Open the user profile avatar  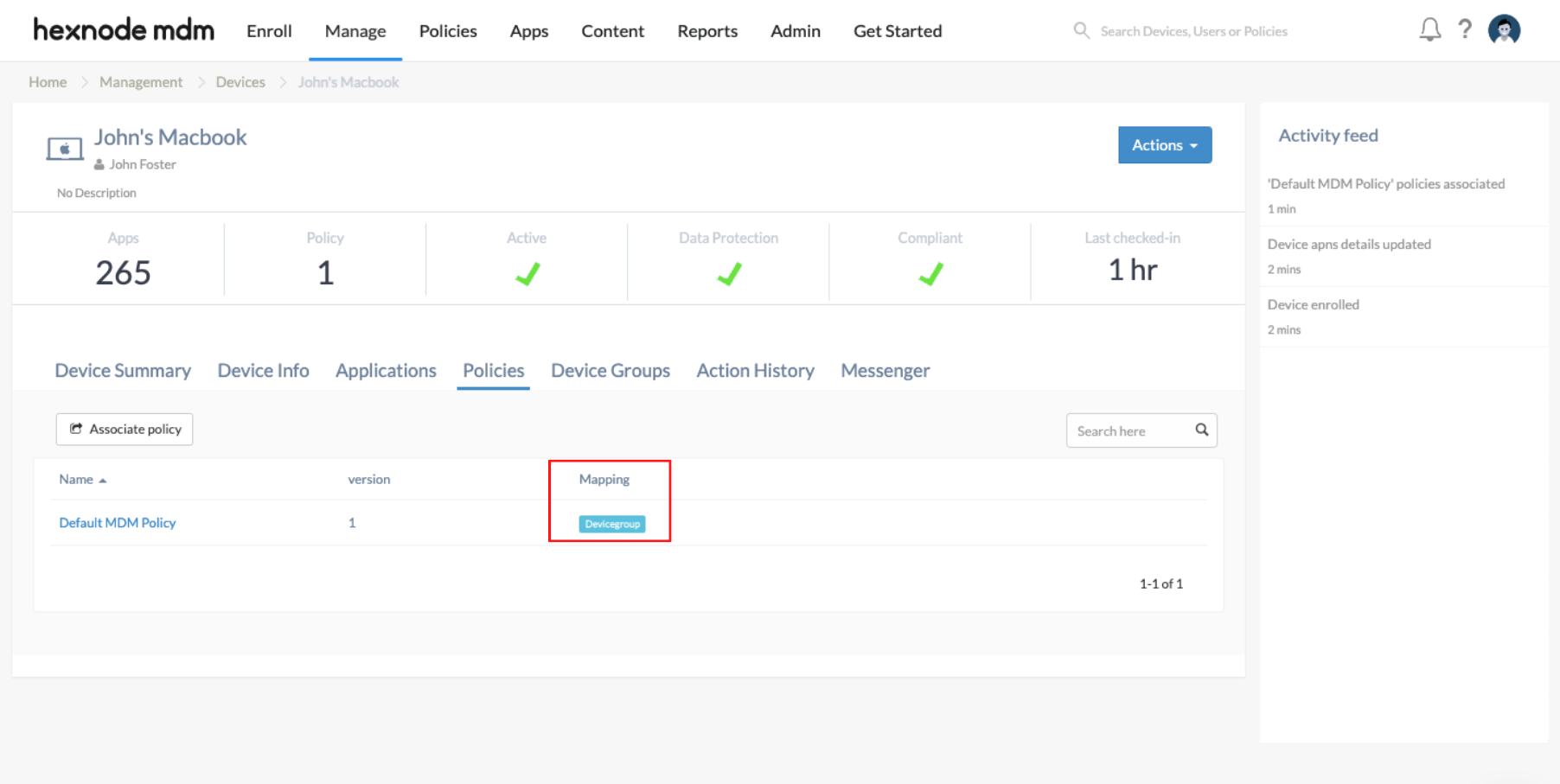1504,30
